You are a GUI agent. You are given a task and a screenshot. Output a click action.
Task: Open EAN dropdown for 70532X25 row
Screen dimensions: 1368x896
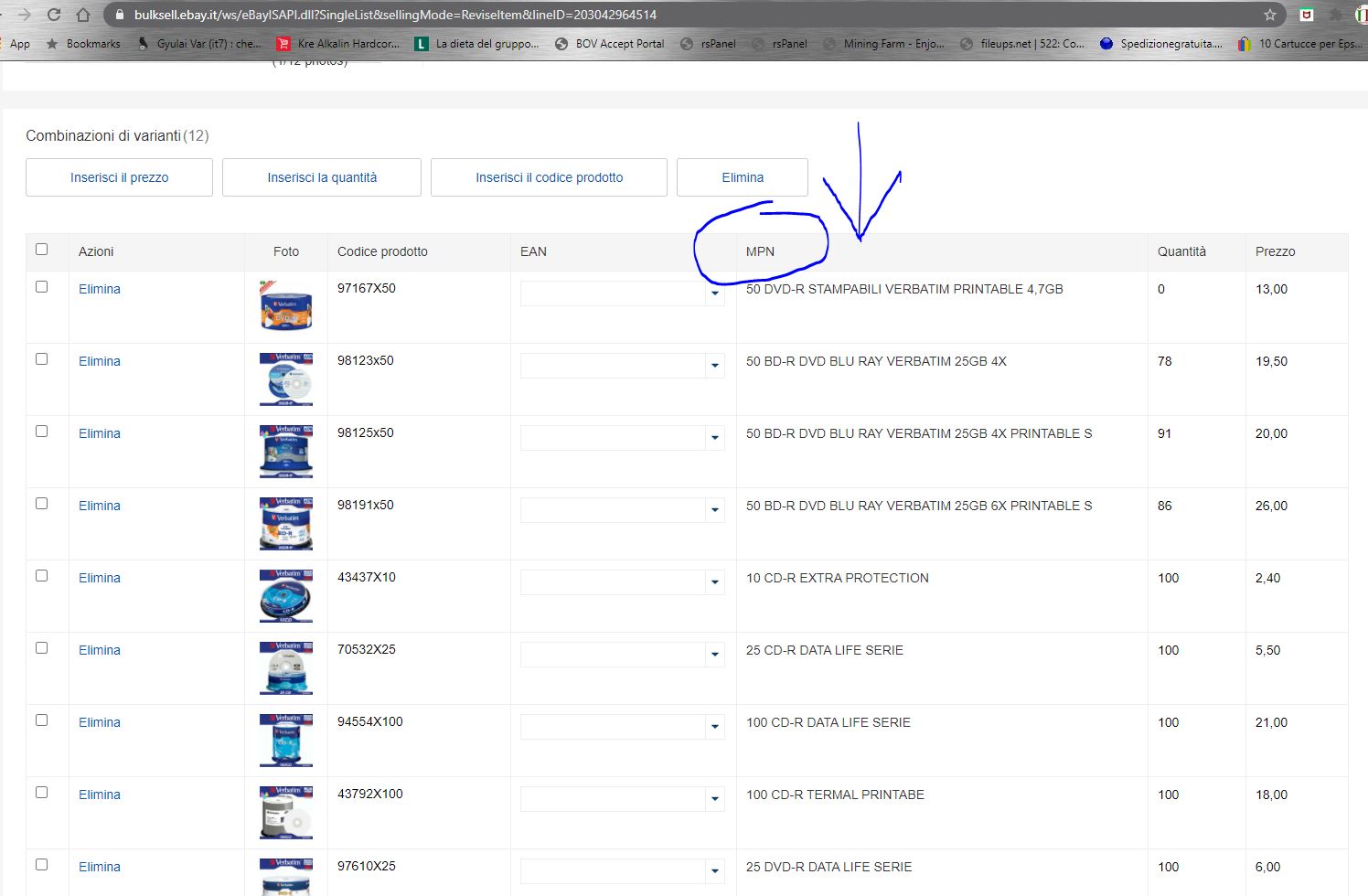tap(714, 655)
